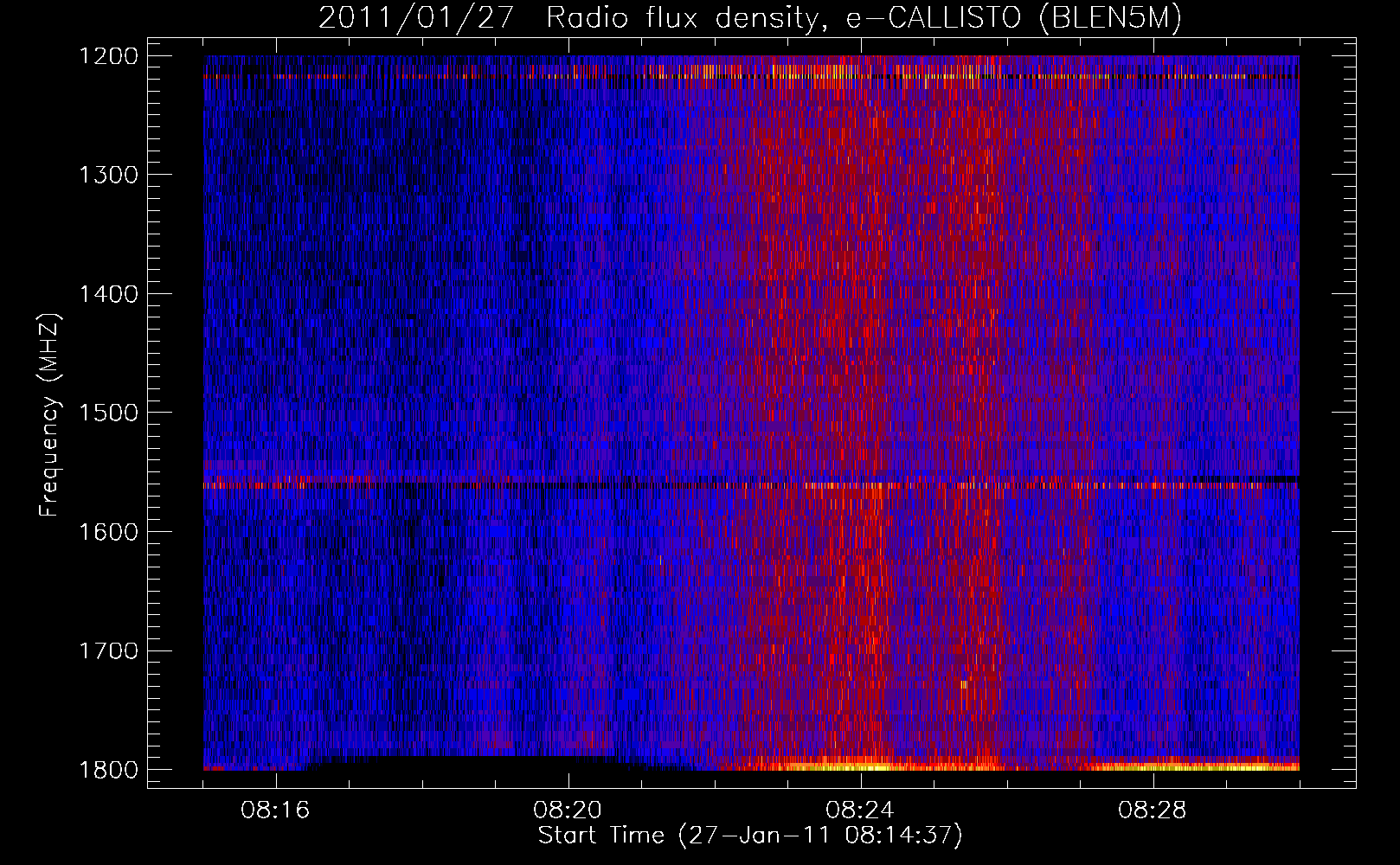Select the '1700' frequency axis label

pyautogui.click(x=108, y=650)
